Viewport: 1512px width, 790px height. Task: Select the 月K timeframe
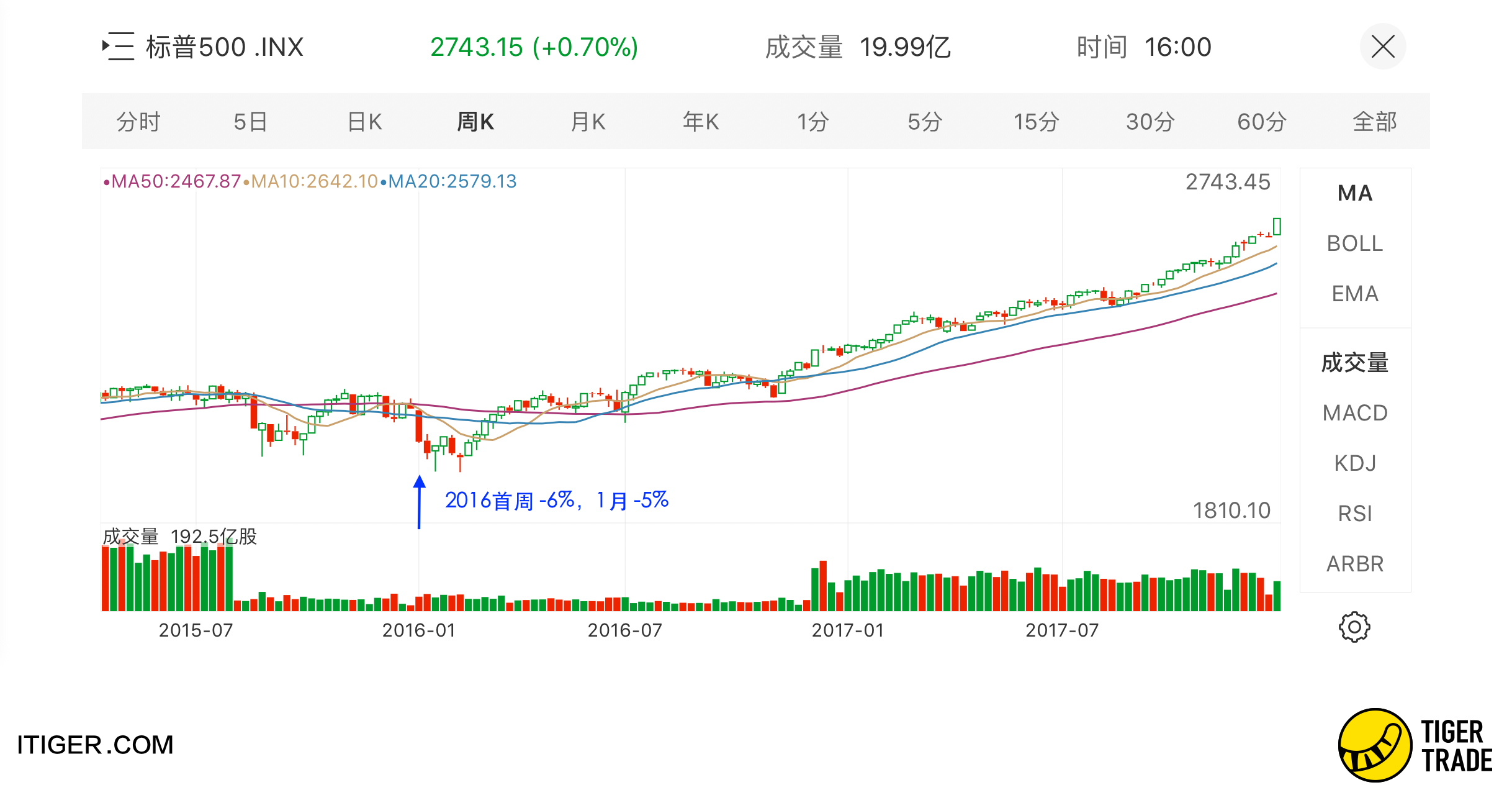click(588, 122)
